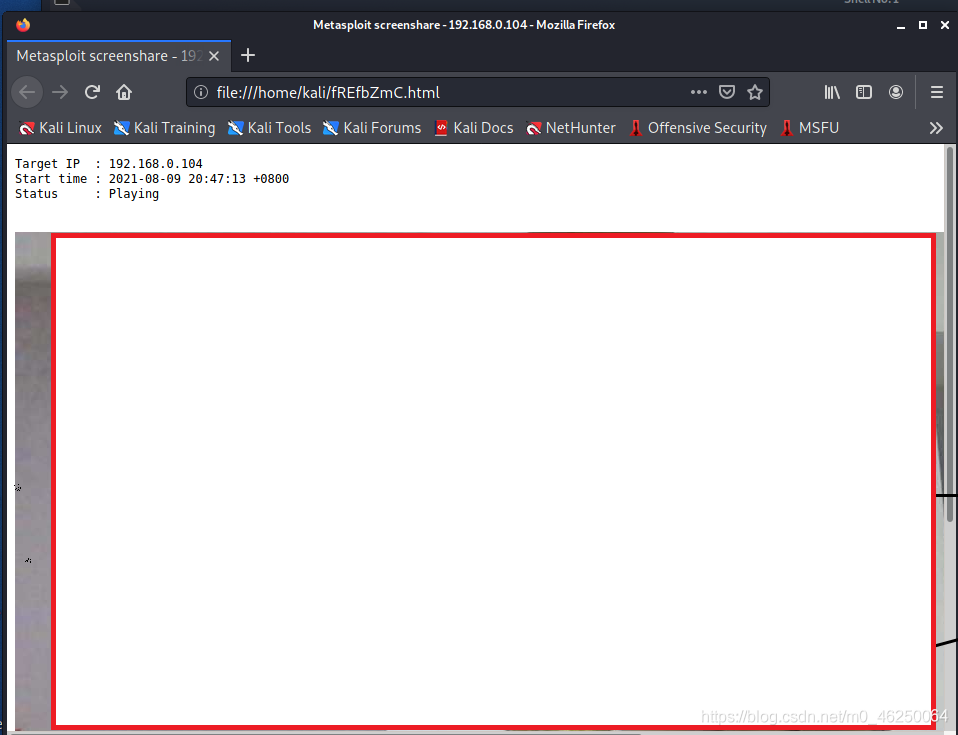Close the Metasploit screenshare tab
This screenshot has height=735, width=958.
(214, 56)
